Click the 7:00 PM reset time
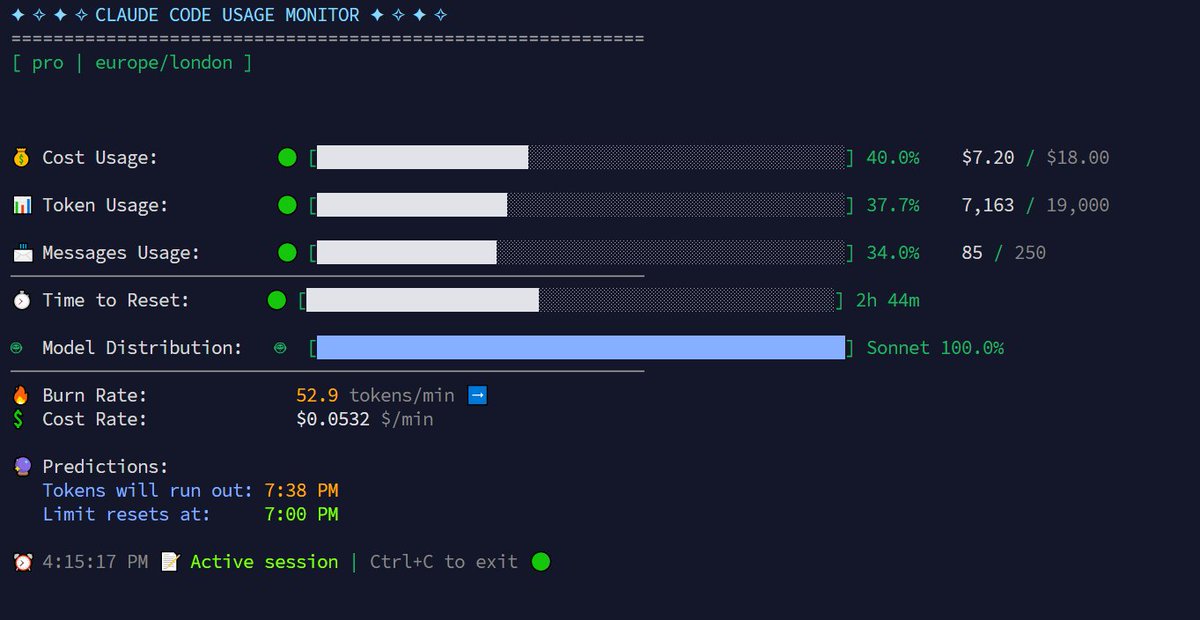The height and width of the screenshot is (620, 1200). click(x=301, y=515)
